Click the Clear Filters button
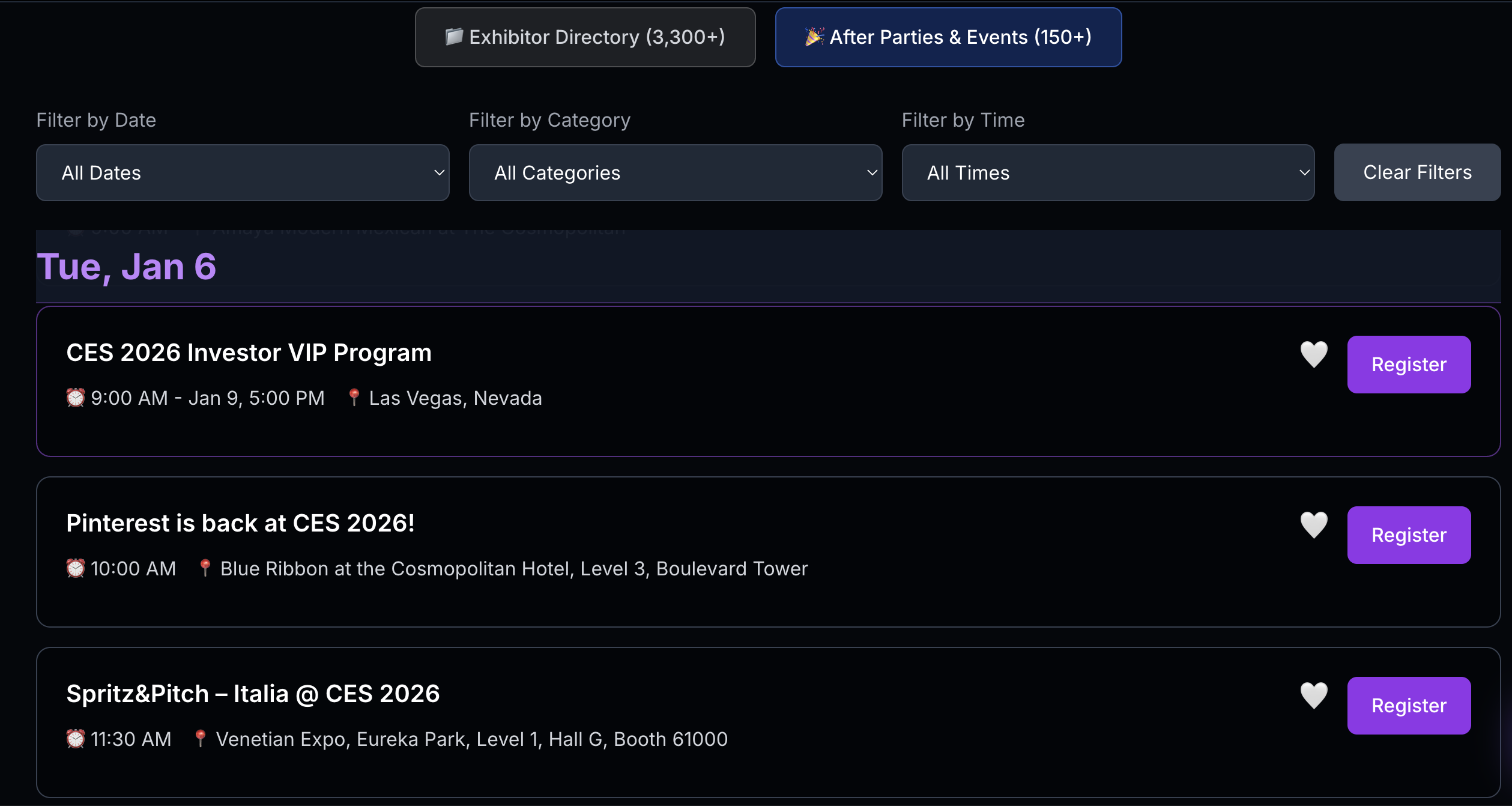This screenshot has width=1512, height=806. [1417, 172]
